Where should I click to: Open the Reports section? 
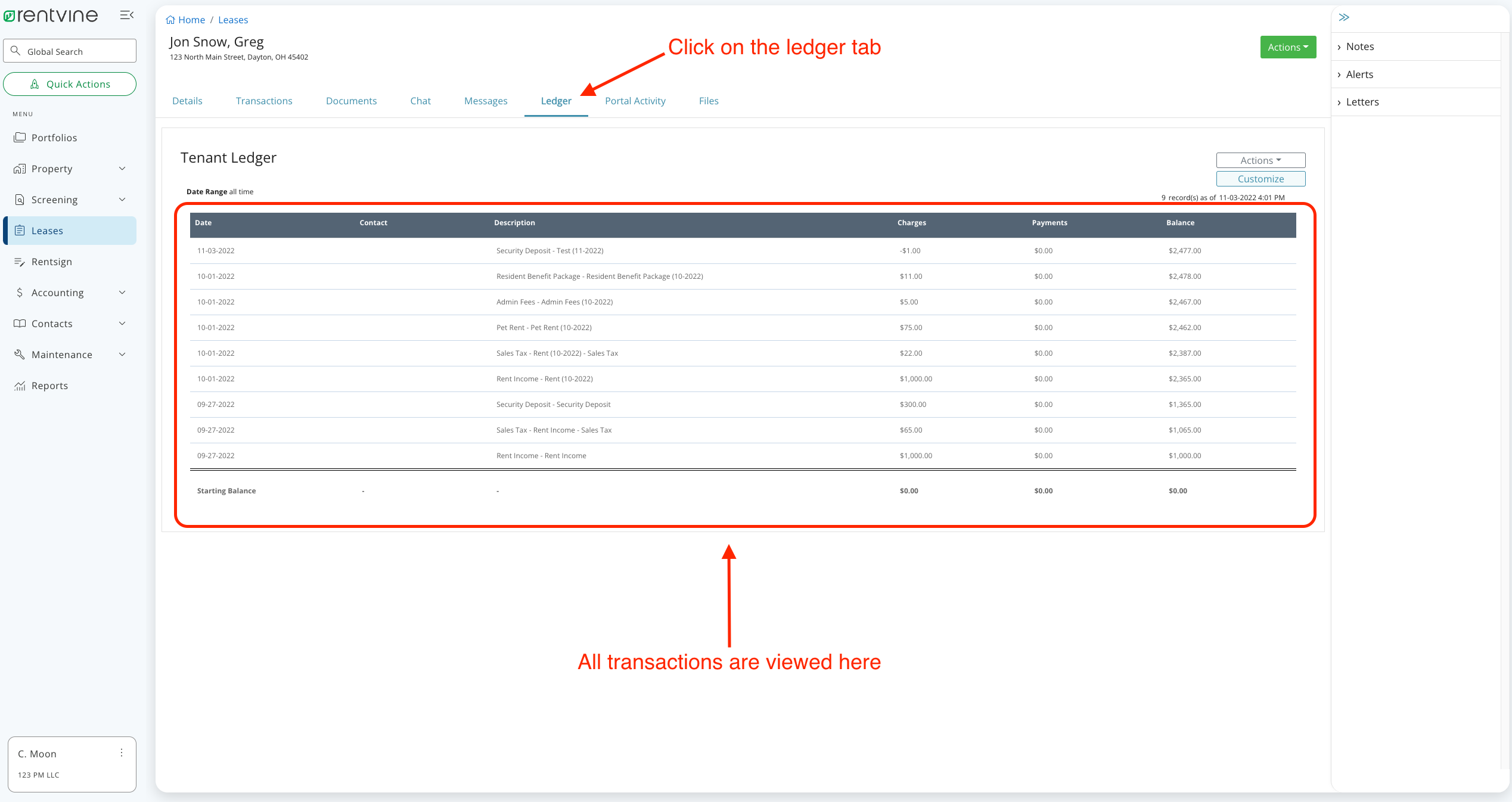(x=49, y=386)
